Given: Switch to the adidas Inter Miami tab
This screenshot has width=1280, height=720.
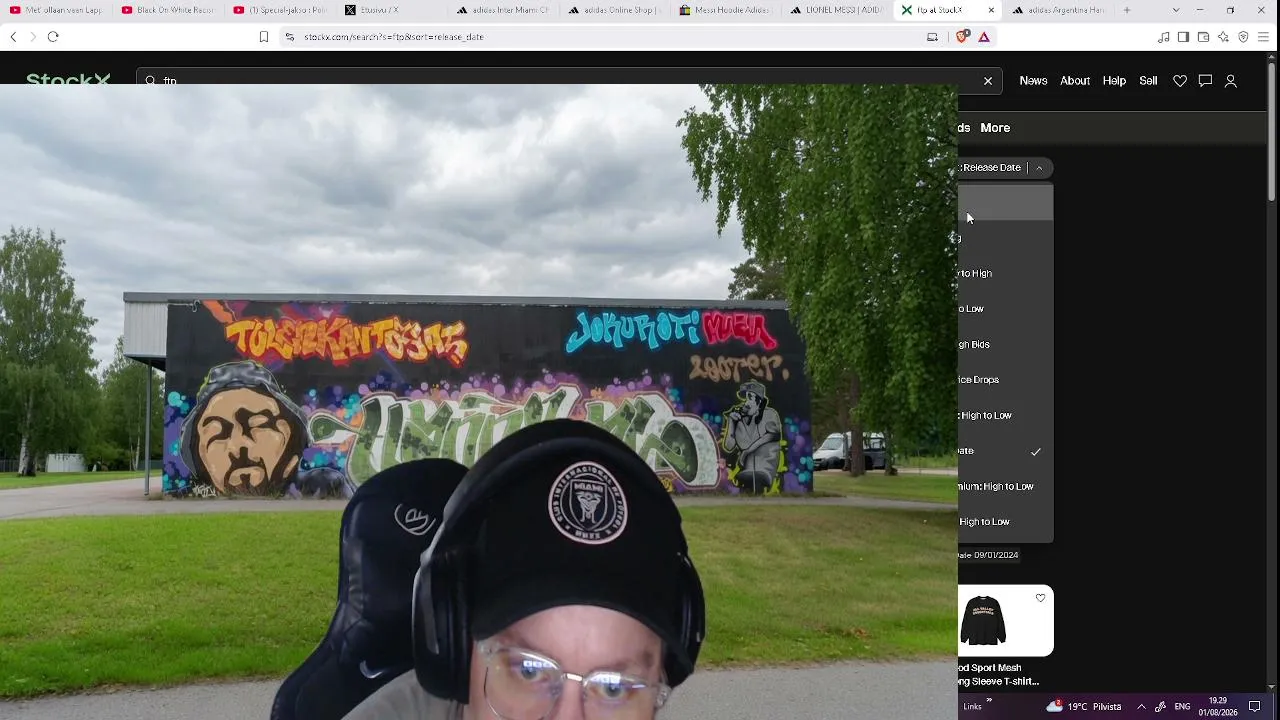Looking at the screenshot, I should coord(503,10).
